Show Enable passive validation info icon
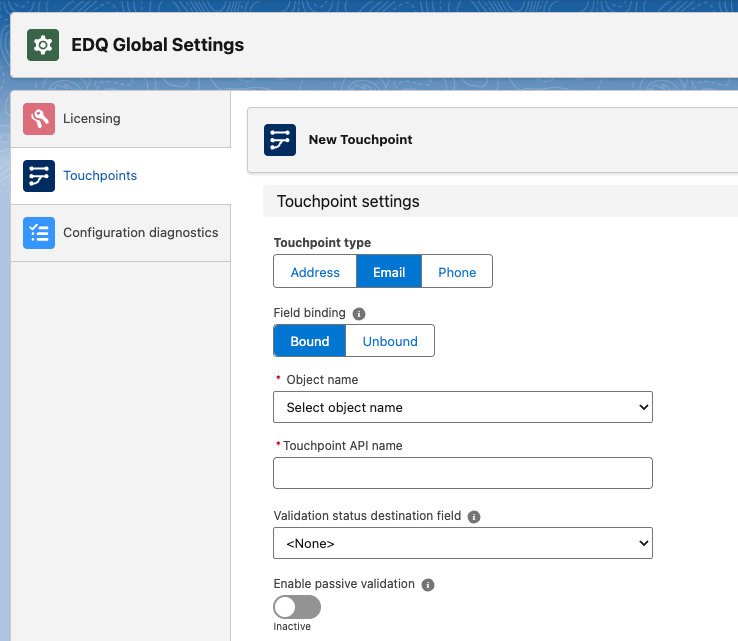Image resolution: width=738 pixels, height=641 pixels. coord(428,585)
